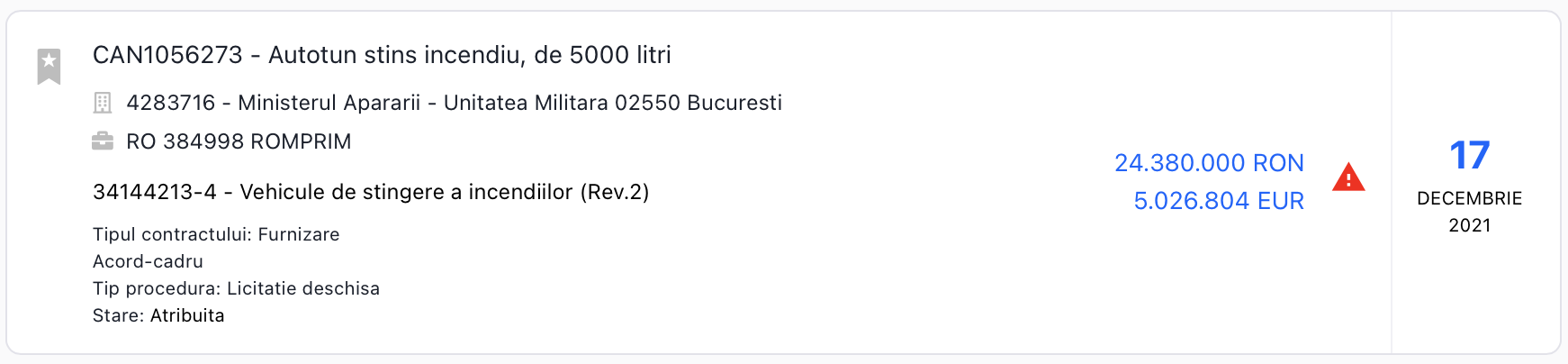Click the Furnizare contract type value
This screenshot has height=364, width=1568.
(299, 234)
